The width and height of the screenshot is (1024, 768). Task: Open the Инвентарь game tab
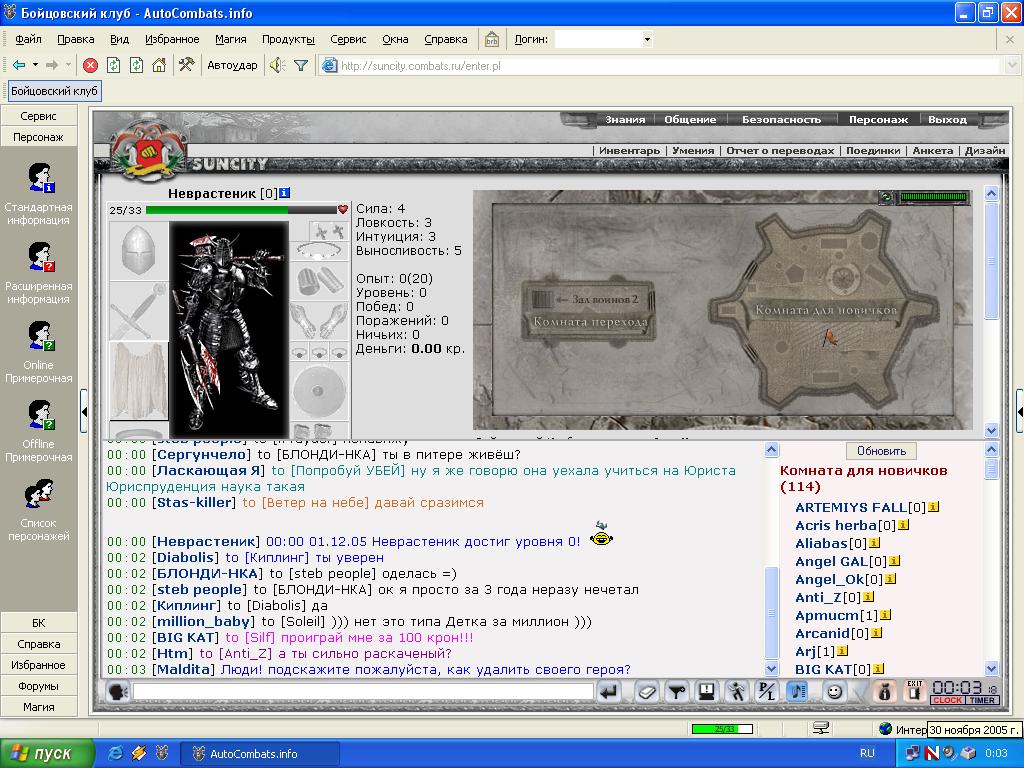pyautogui.click(x=629, y=150)
